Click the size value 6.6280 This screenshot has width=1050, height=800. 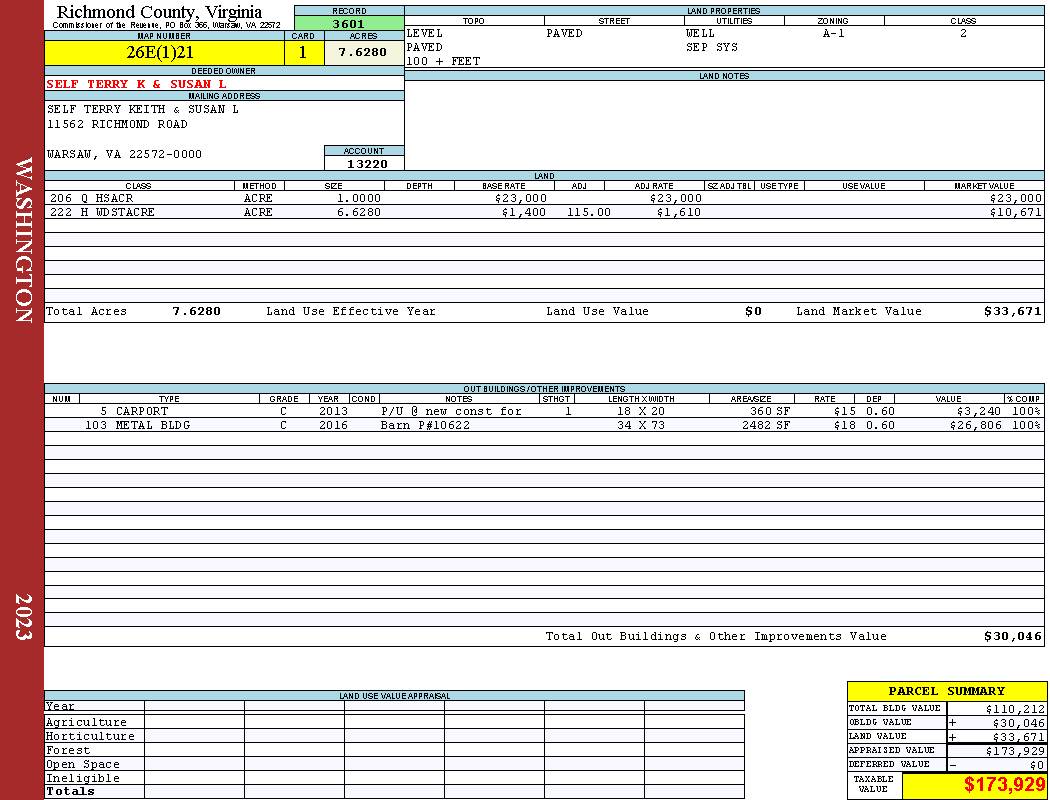[358, 212]
